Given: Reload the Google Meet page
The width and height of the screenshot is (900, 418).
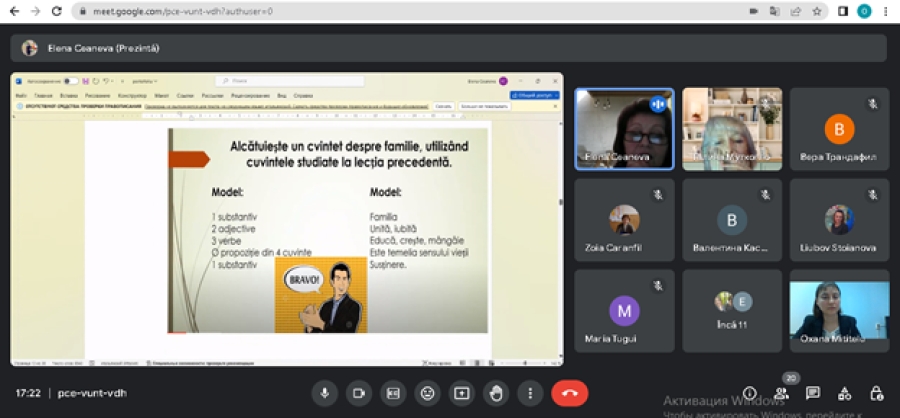Looking at the screenshot, I should coord(55,11).
